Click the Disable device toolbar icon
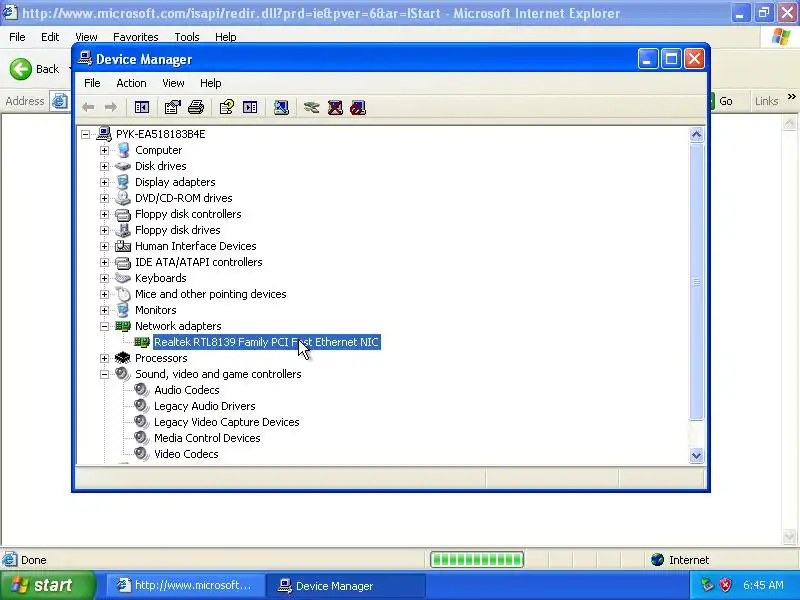This screenshot has width=800, height=600. pyautogui.click(x=358, y=107)
